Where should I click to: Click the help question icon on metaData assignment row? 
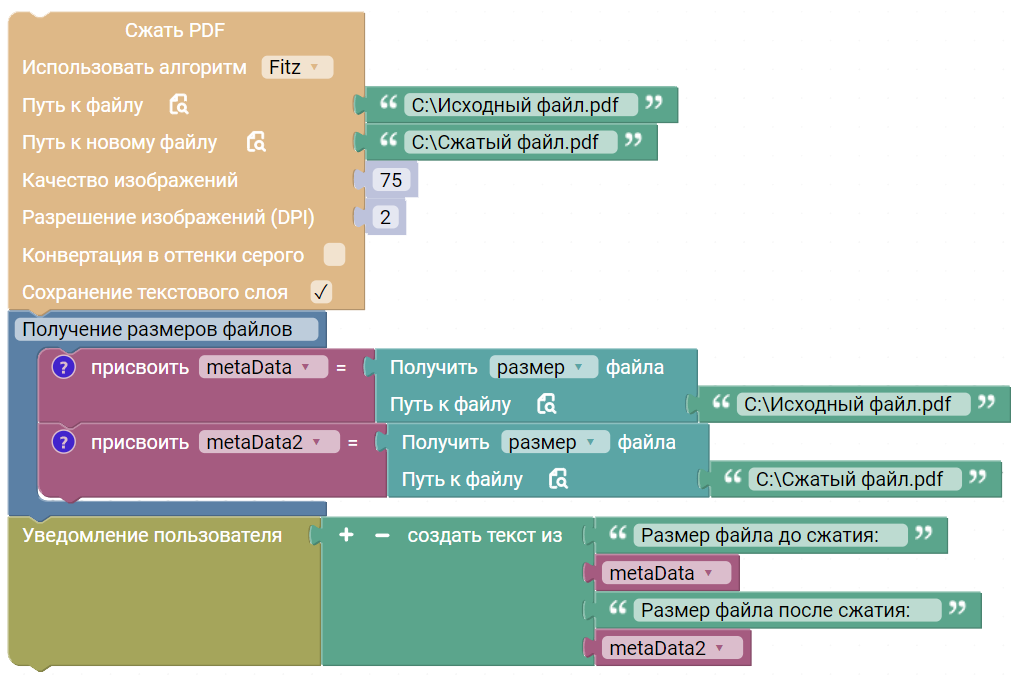coord(64,367)
